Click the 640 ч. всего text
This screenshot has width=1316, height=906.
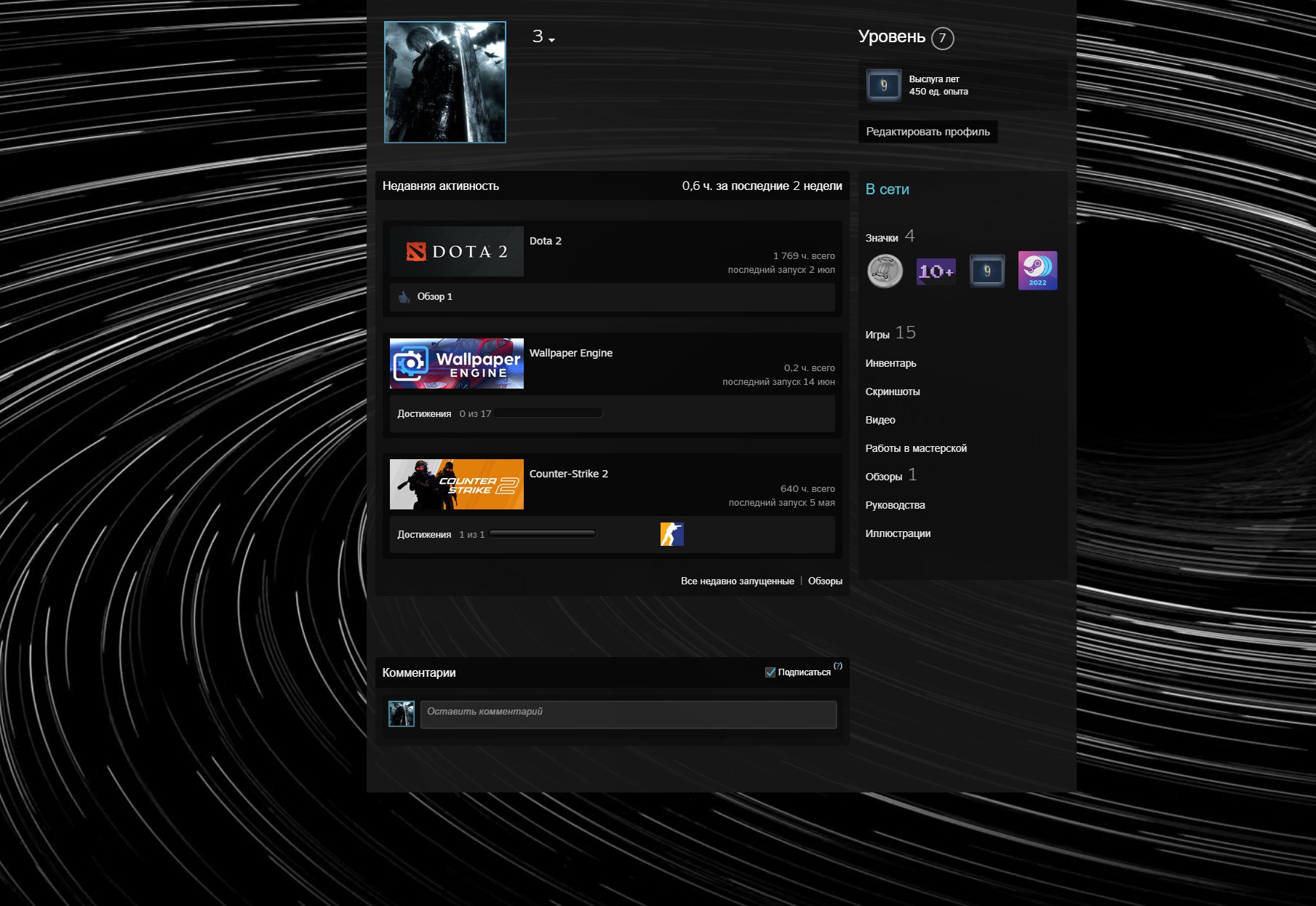click(807, 489)
